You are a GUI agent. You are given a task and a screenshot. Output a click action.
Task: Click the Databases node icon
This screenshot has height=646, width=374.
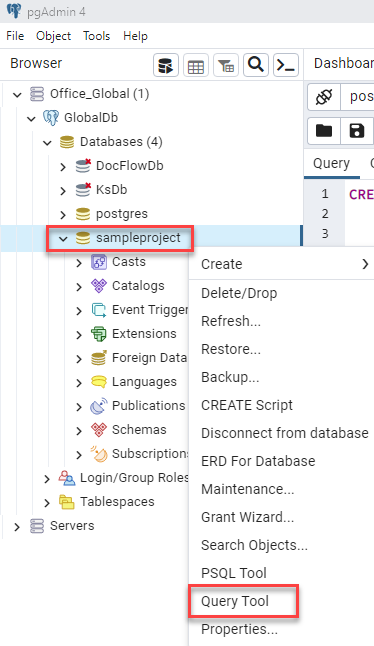tap(67, 142)
